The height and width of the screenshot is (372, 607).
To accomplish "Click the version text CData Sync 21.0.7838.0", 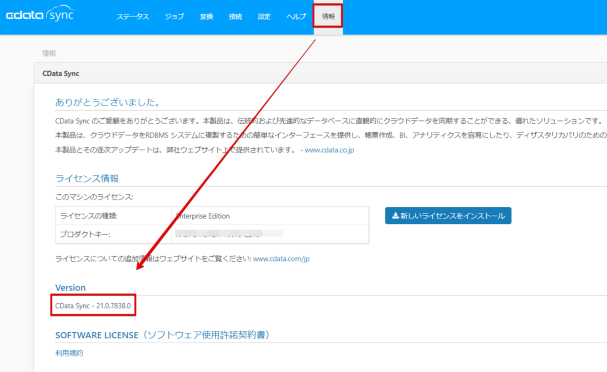I will pos(93,305).
